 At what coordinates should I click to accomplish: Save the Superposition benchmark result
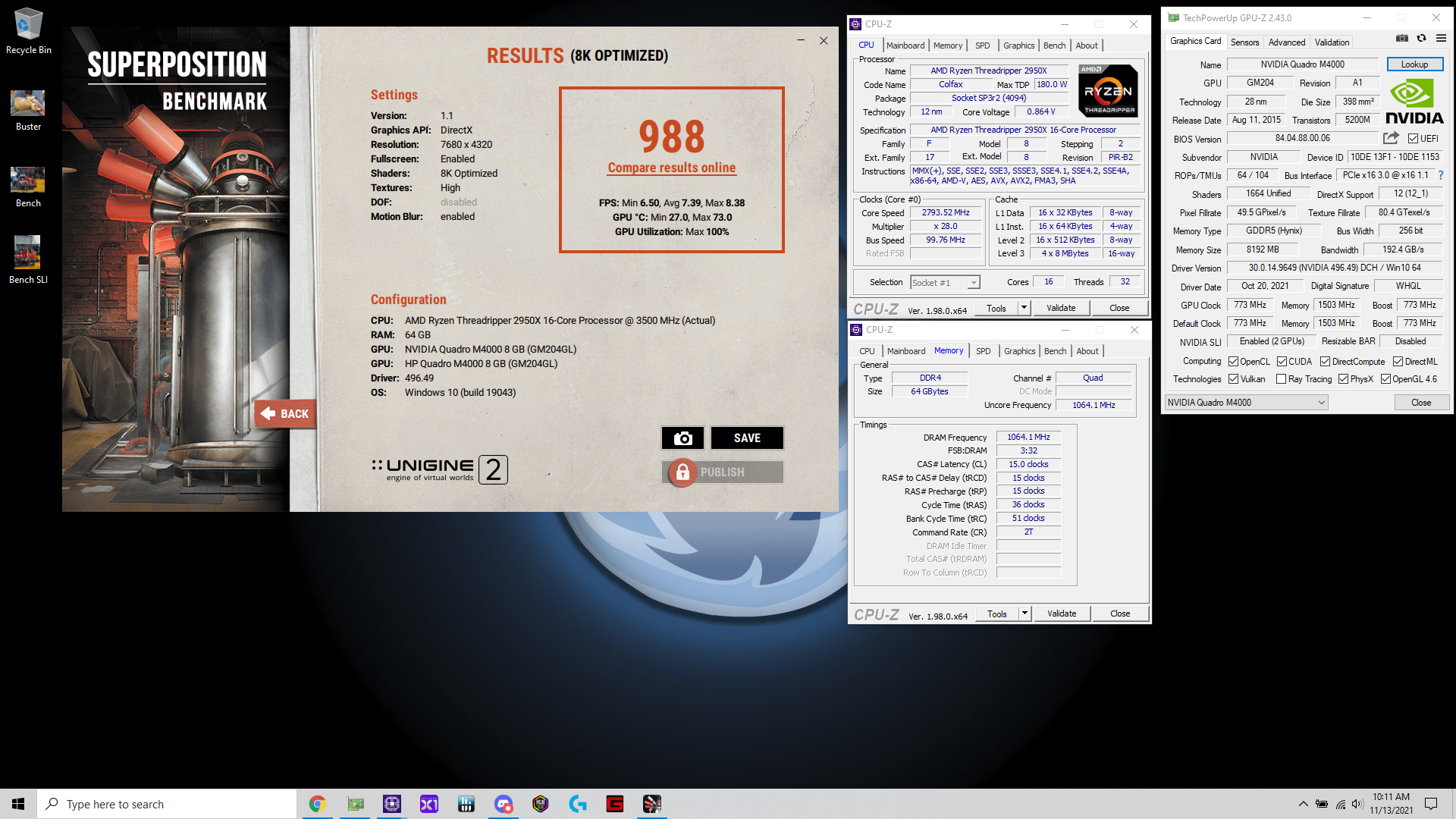point(747,438)
